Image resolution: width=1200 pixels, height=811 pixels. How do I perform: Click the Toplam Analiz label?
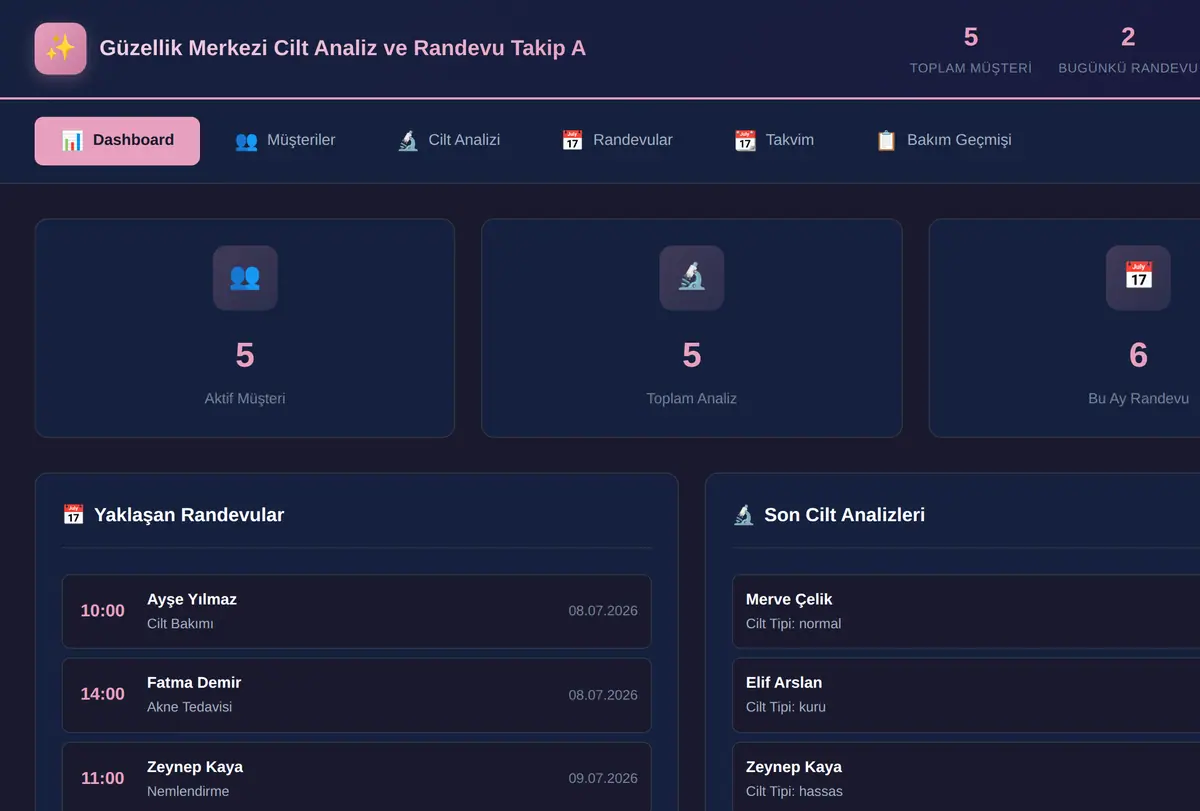[692, 398]
